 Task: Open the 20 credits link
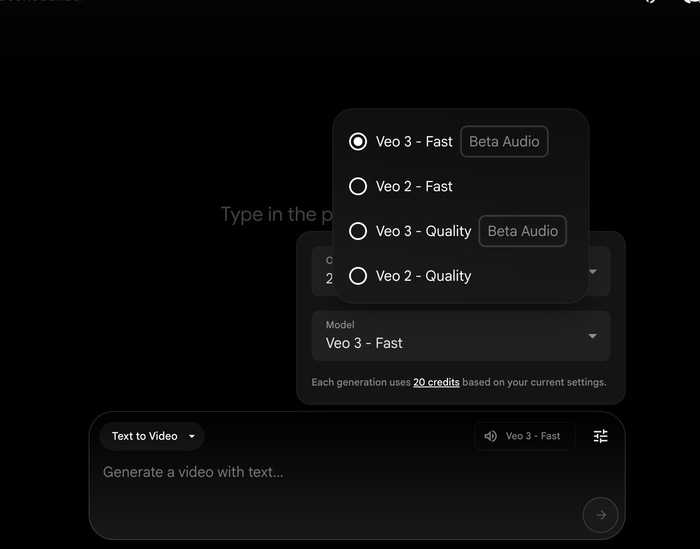coord(436,382)
